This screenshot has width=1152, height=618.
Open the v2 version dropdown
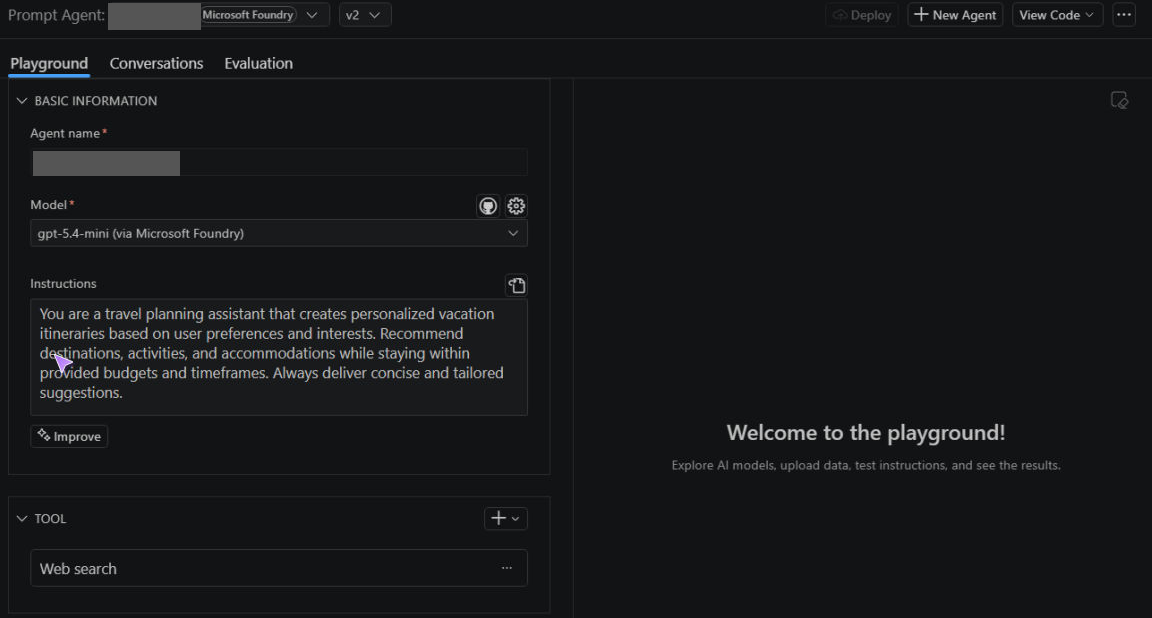(364, 15)
